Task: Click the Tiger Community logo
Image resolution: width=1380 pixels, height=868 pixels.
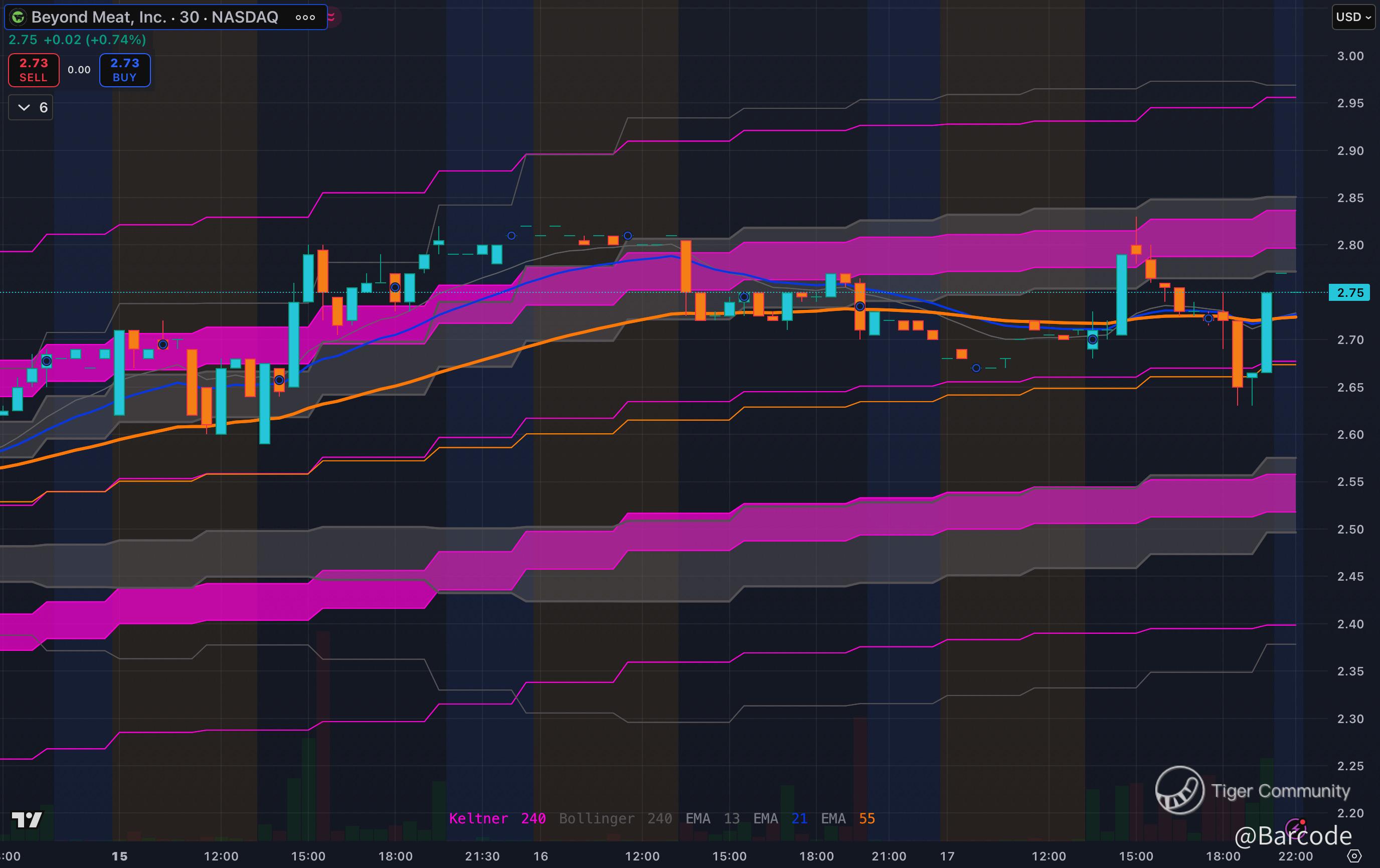Action: coord(1179,790)
